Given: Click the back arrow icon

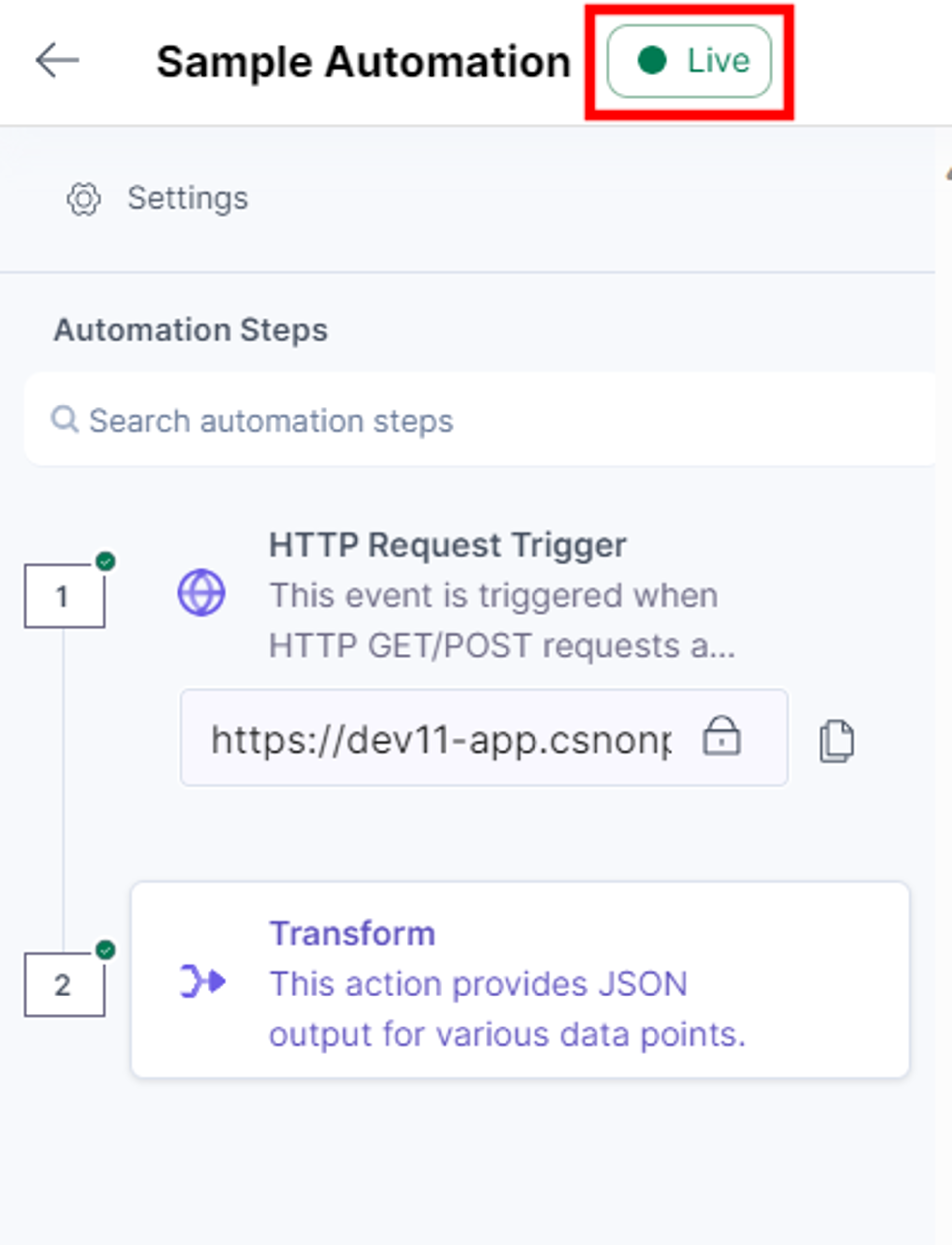Looking at the screenshot, I should pos(57,60).
